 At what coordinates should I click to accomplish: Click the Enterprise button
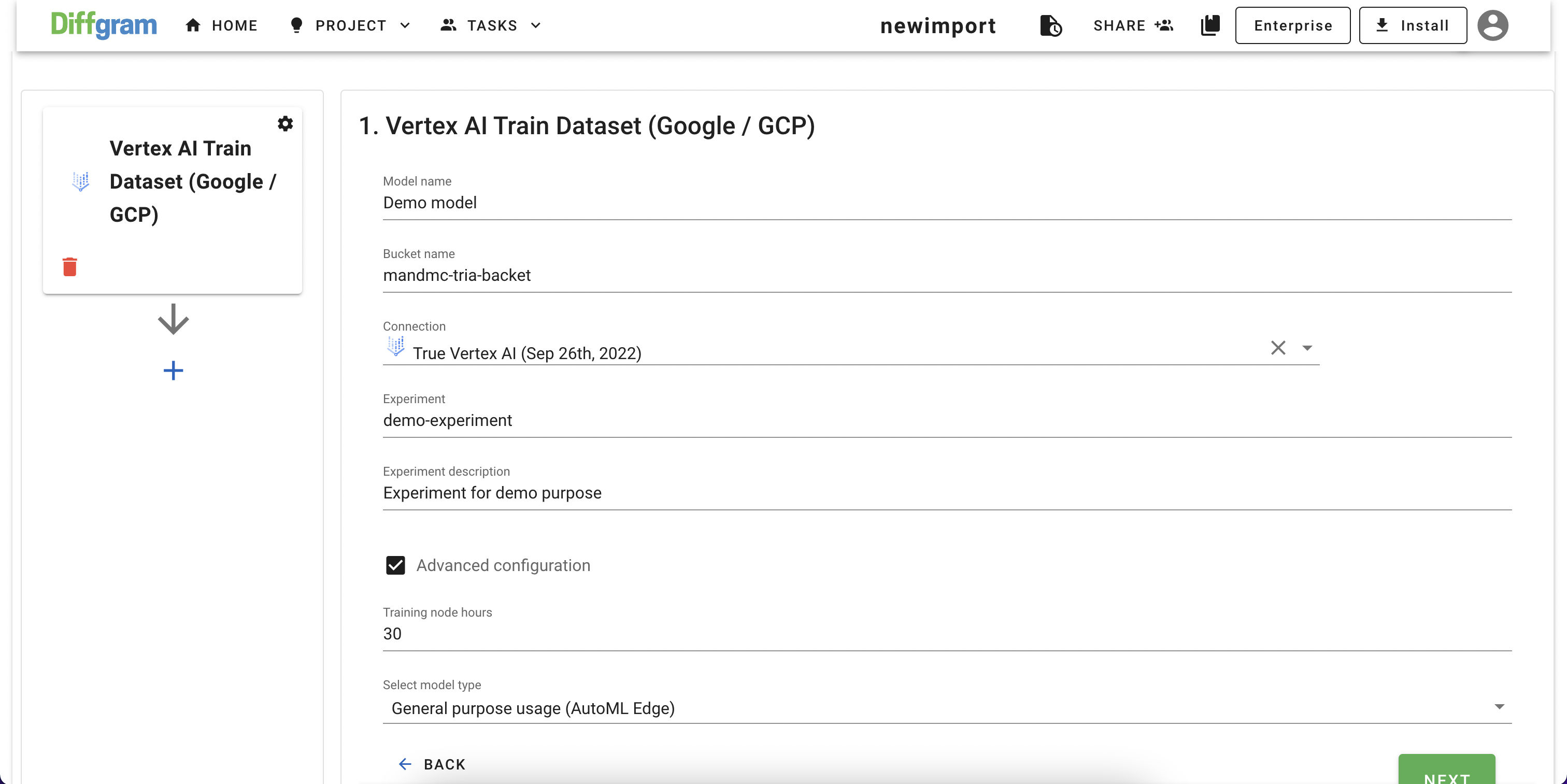point(1293,25)
